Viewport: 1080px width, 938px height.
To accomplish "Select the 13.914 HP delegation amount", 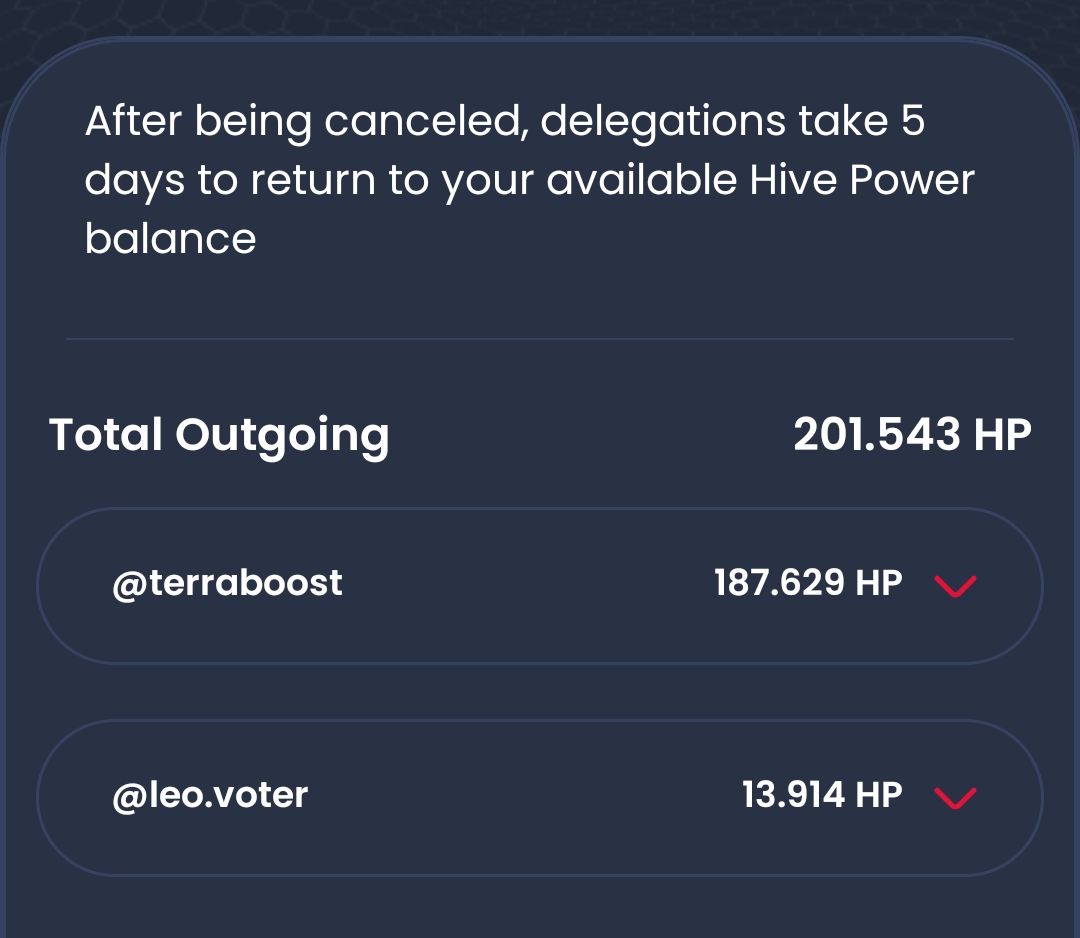I will (822, 795).
